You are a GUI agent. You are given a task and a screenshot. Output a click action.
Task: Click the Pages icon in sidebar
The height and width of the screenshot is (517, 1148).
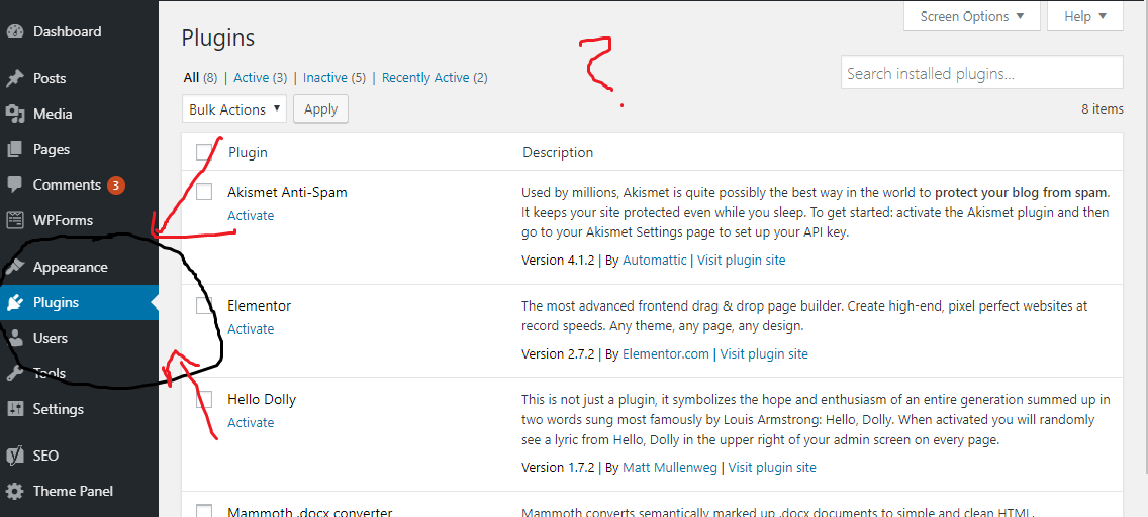point(15,149)
